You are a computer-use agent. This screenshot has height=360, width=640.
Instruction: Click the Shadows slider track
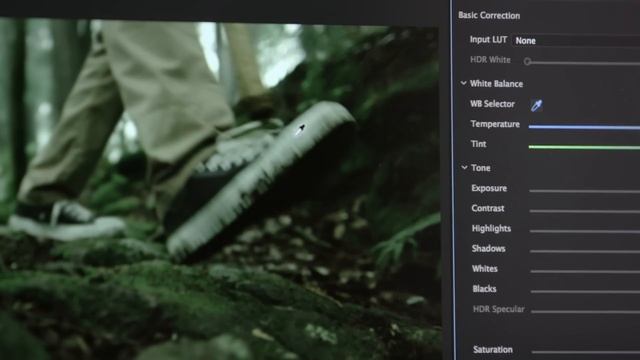click(585, 251)
